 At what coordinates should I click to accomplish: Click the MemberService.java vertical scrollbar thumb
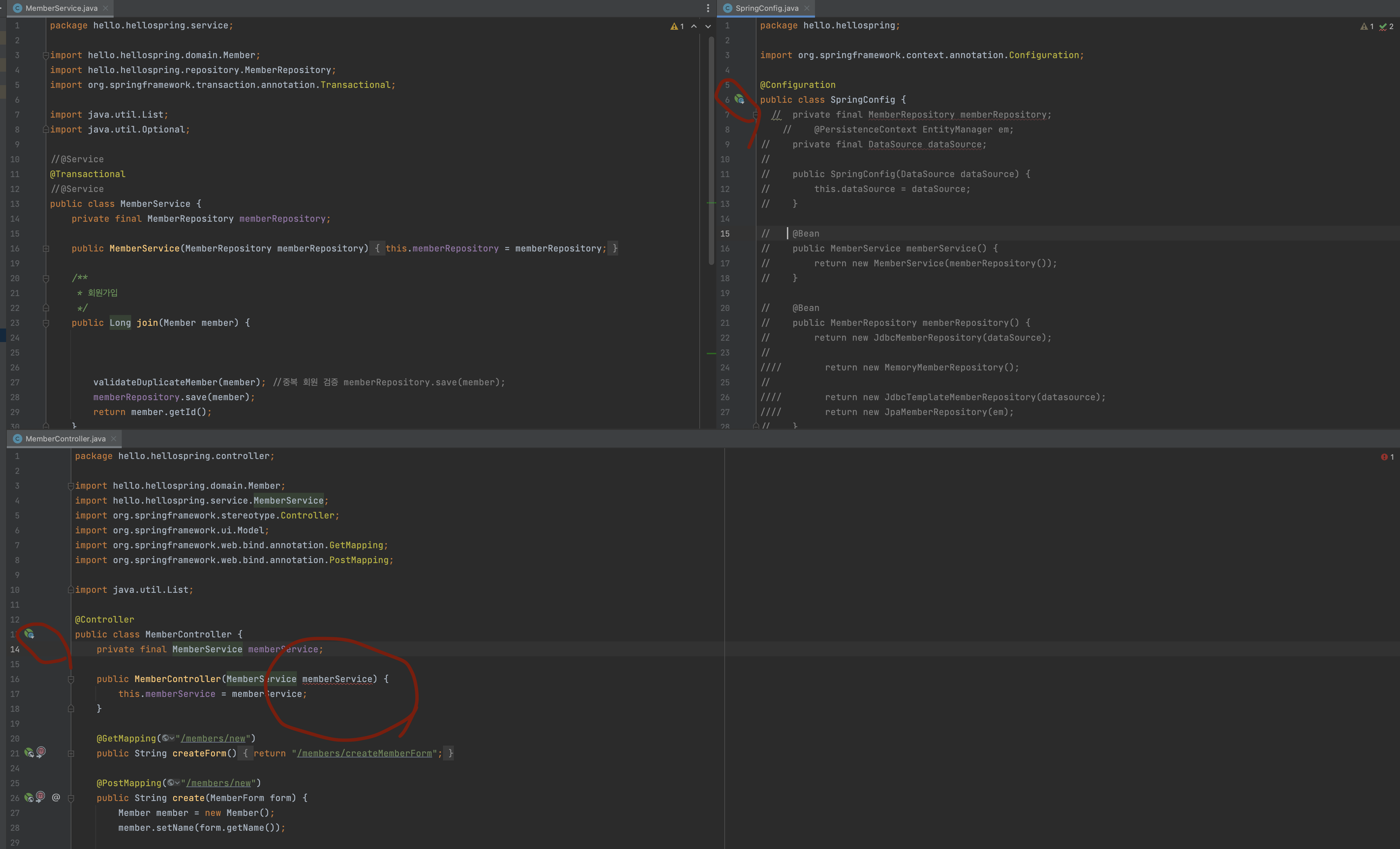711,150
